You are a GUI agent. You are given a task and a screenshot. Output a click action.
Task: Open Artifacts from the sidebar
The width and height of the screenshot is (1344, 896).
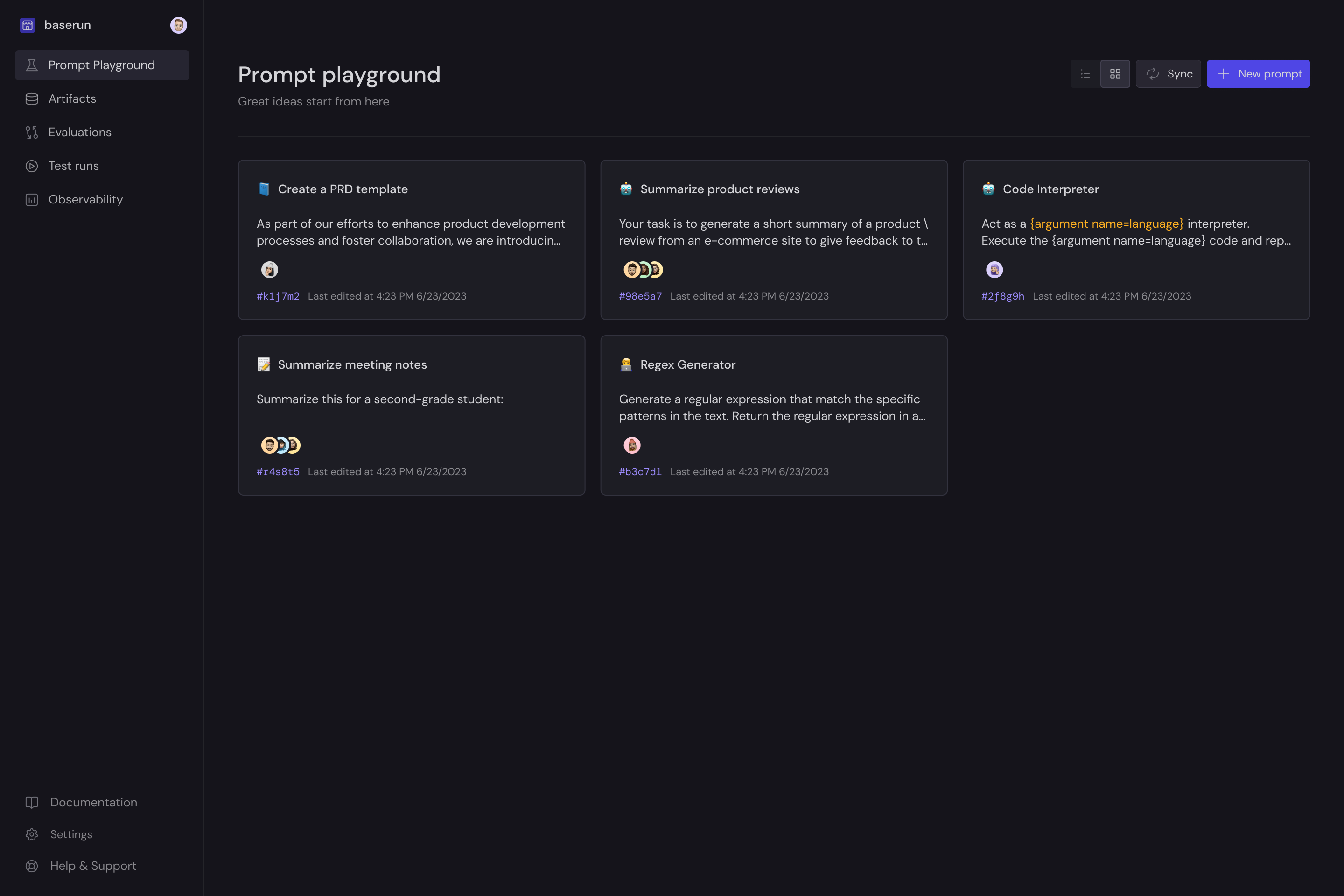pos(72,99)
